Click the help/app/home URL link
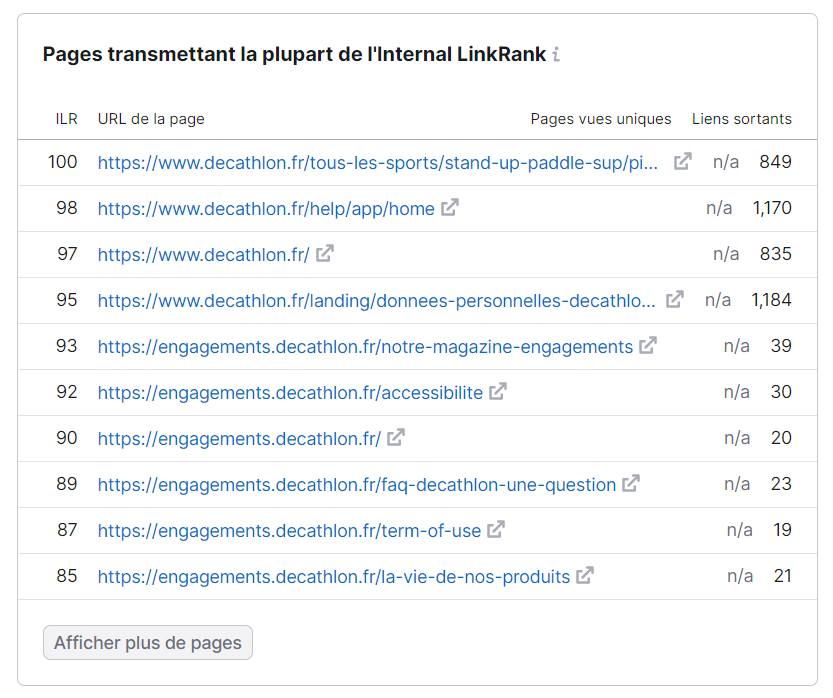This screenshot has height=698, width=833. [265, 208]
